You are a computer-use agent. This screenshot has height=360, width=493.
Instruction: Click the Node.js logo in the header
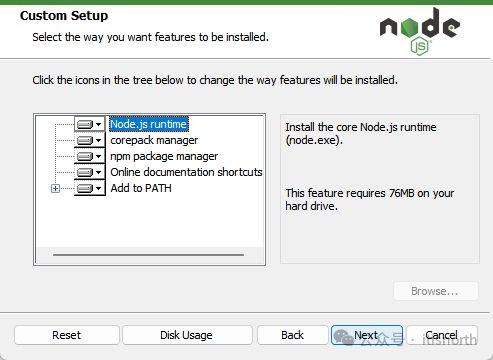[420, 31]
